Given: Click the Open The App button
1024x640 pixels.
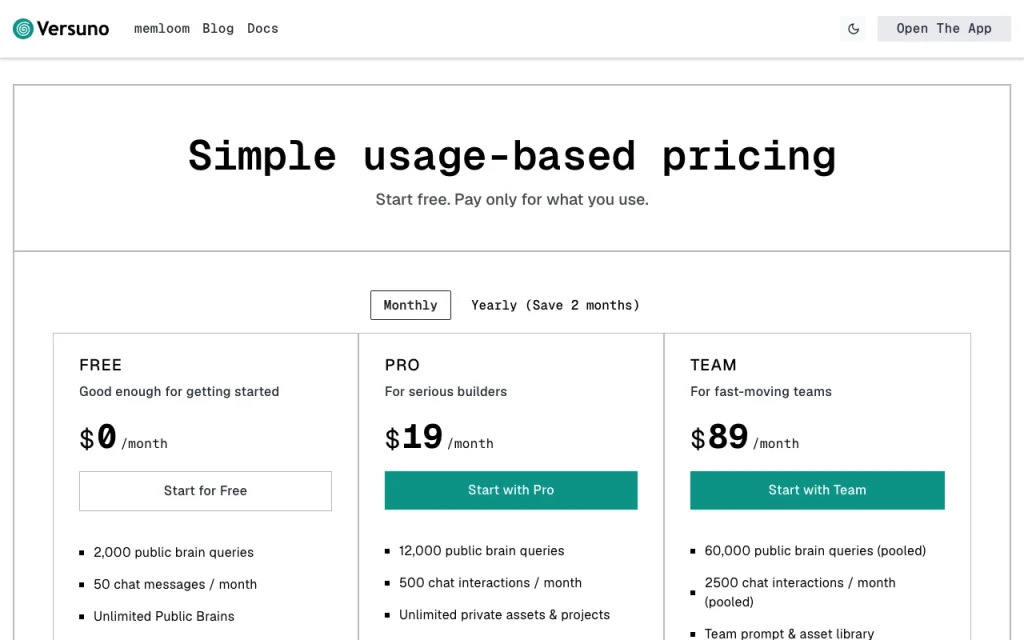Looking at the screenshot, I should 944,29.
